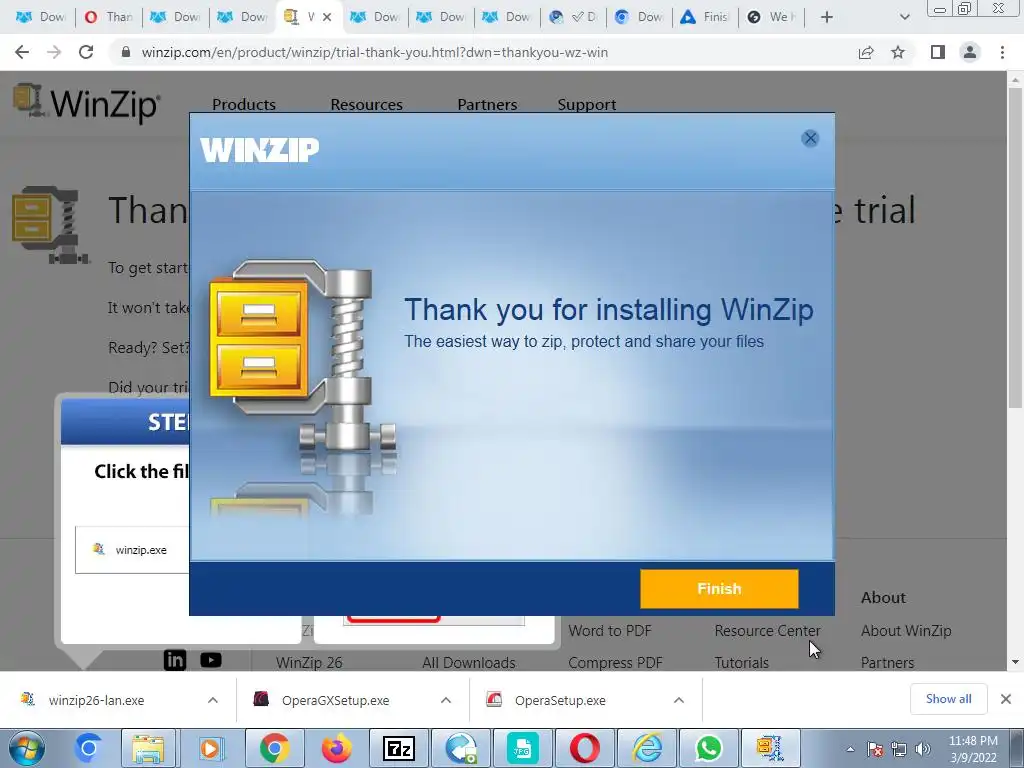The height and width of the screenshot is (768, 1024).
Task: Open the WinZip installer taskbar icon
Action: 771,748
